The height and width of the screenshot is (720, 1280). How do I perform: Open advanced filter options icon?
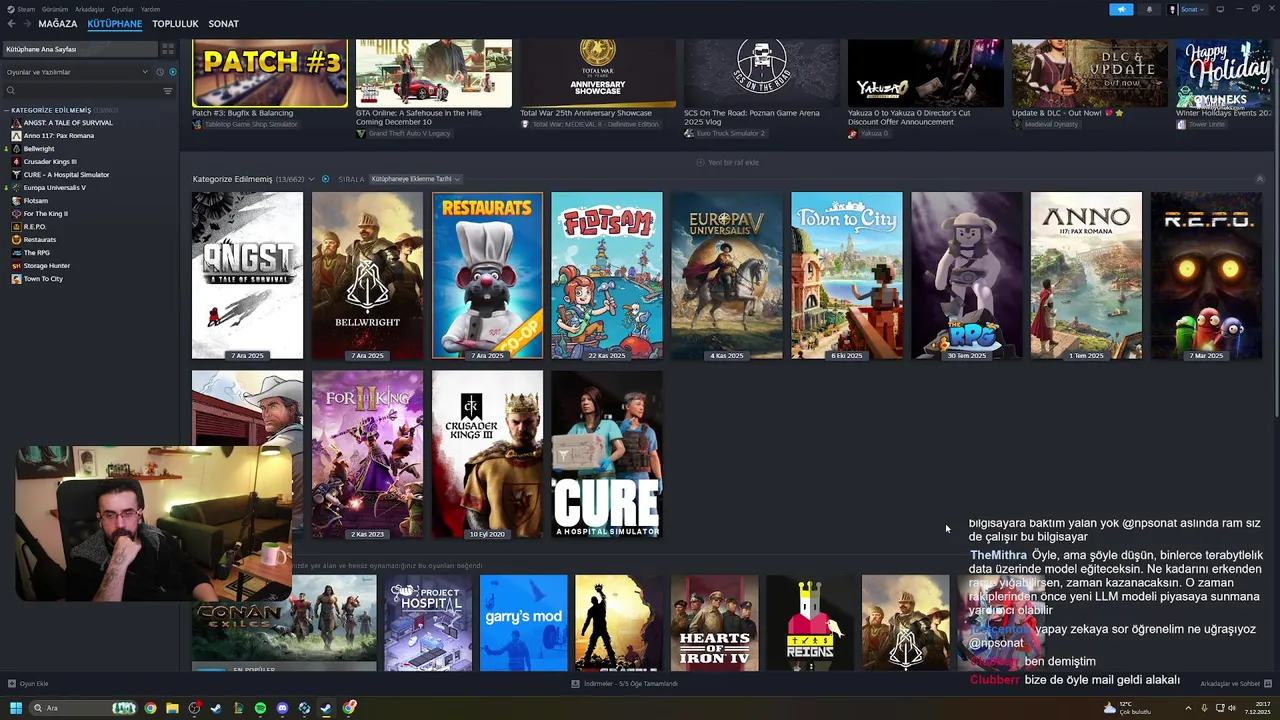pyautogui.click(x=168, y=91)
